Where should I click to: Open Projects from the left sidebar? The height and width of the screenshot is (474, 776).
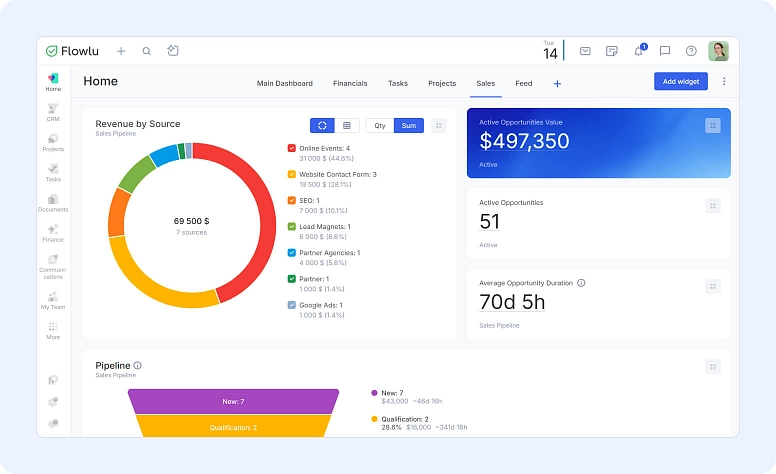click(x=53, y=142)
